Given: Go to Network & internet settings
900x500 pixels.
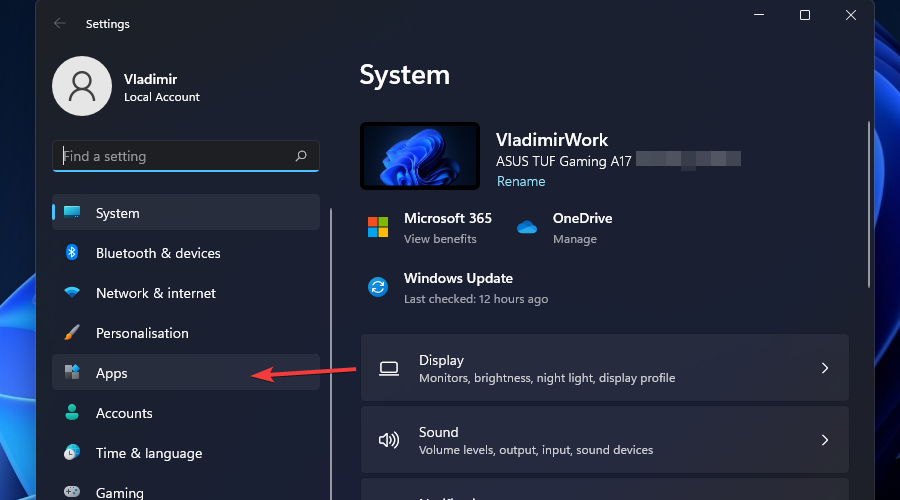Looking at the screenshot, I should tap(186, 293).
